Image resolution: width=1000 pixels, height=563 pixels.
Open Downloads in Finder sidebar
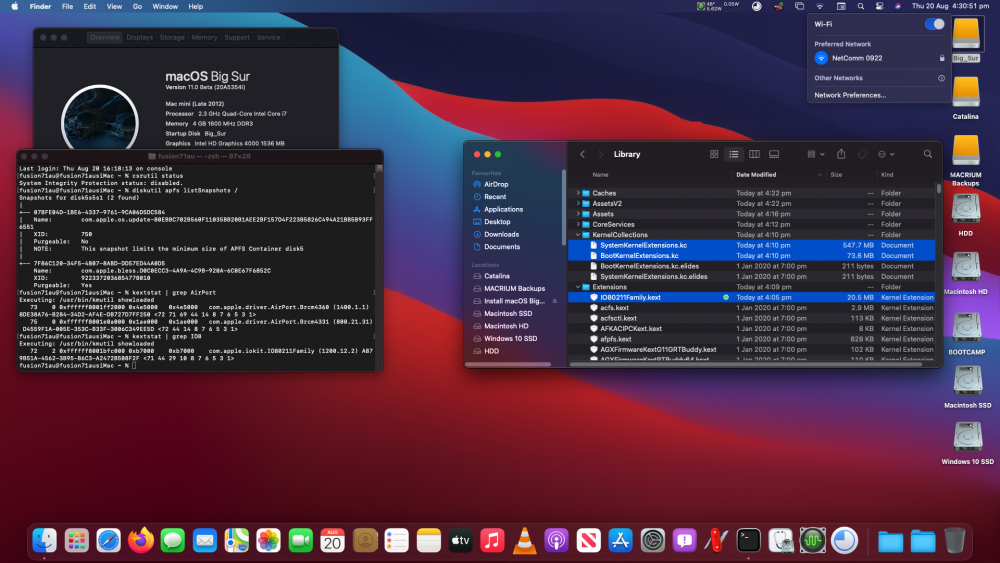pos(501,234)
